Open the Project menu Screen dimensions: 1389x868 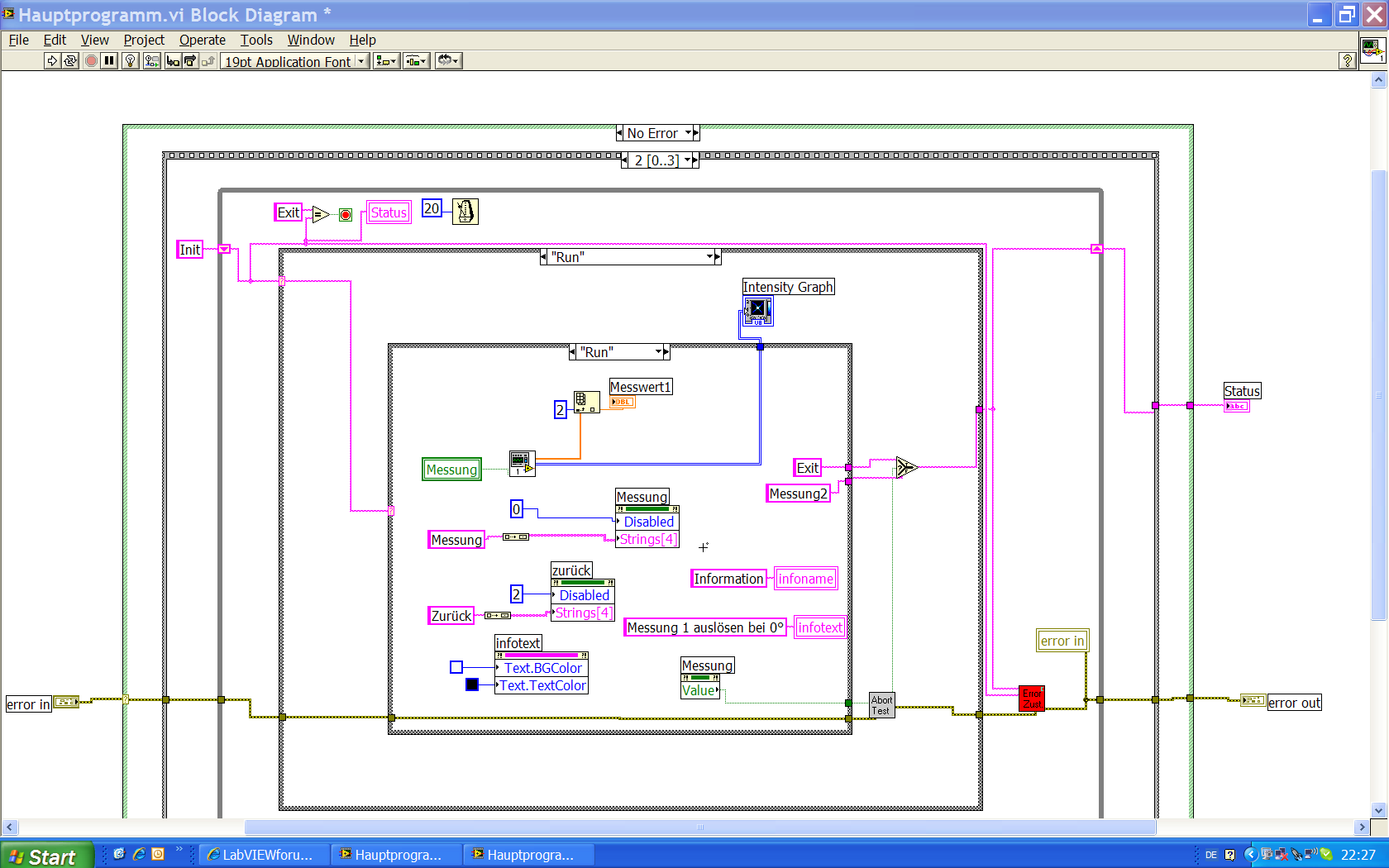pyautogui.click(x=144, y=40)
